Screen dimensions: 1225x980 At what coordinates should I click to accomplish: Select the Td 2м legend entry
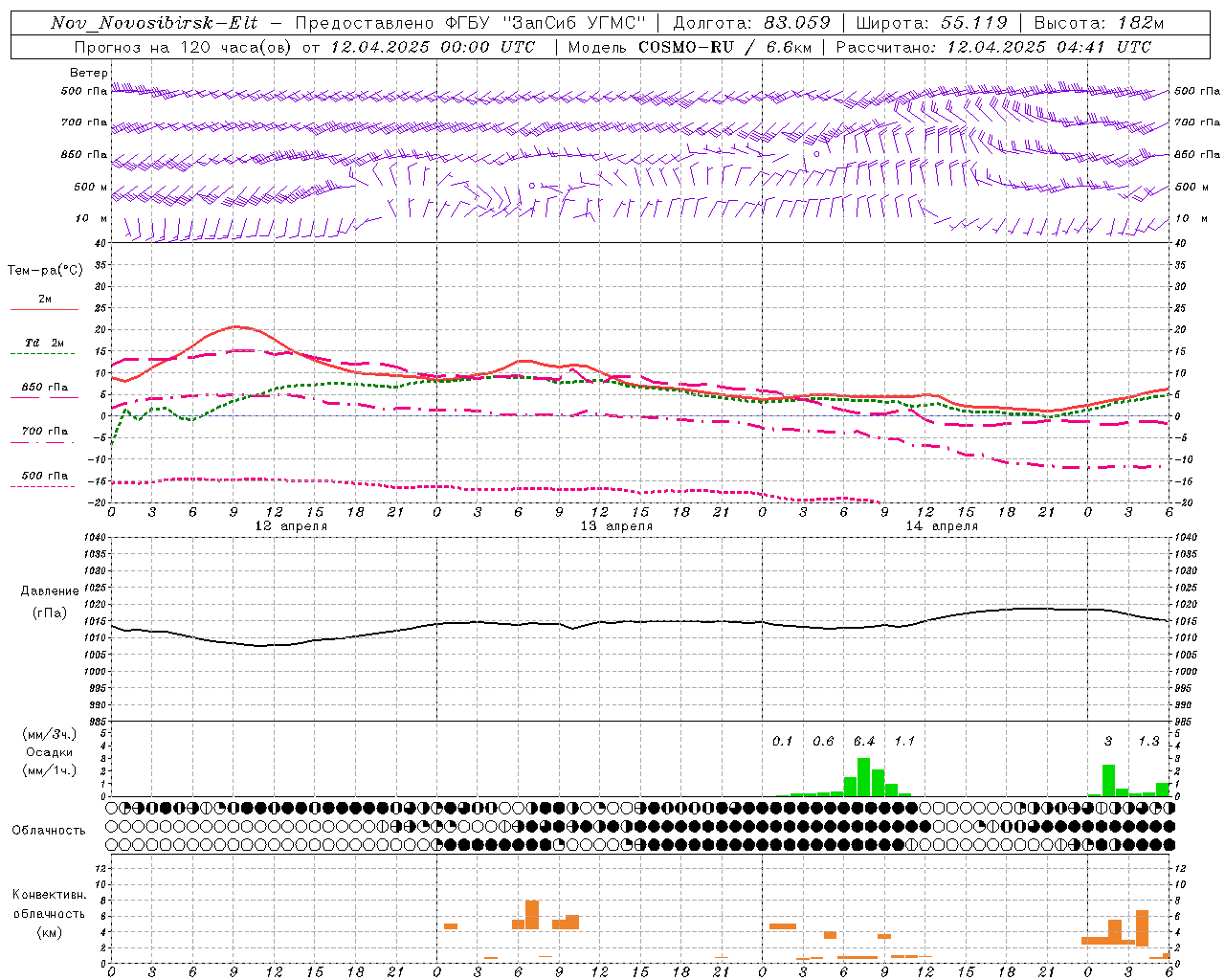click(x=44, y=343)
